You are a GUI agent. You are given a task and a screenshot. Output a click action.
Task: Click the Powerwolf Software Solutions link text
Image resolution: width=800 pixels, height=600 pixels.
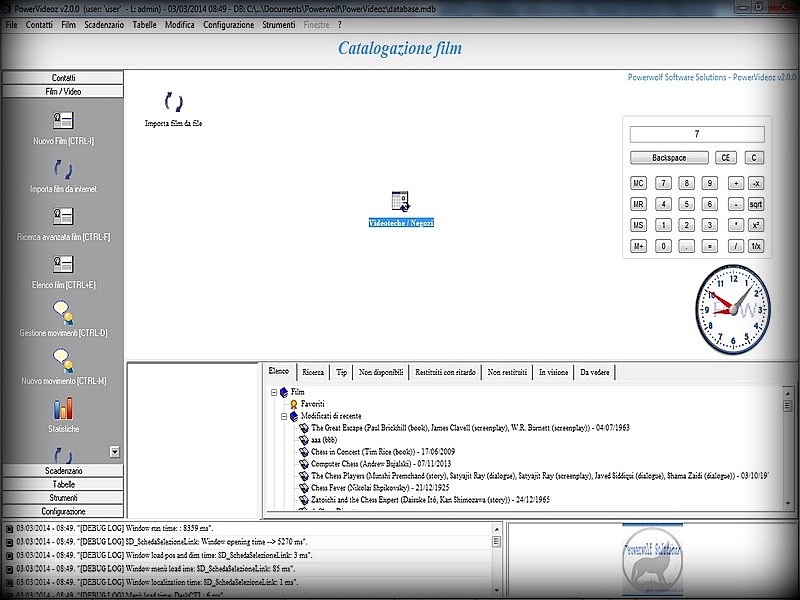point(711,77)
